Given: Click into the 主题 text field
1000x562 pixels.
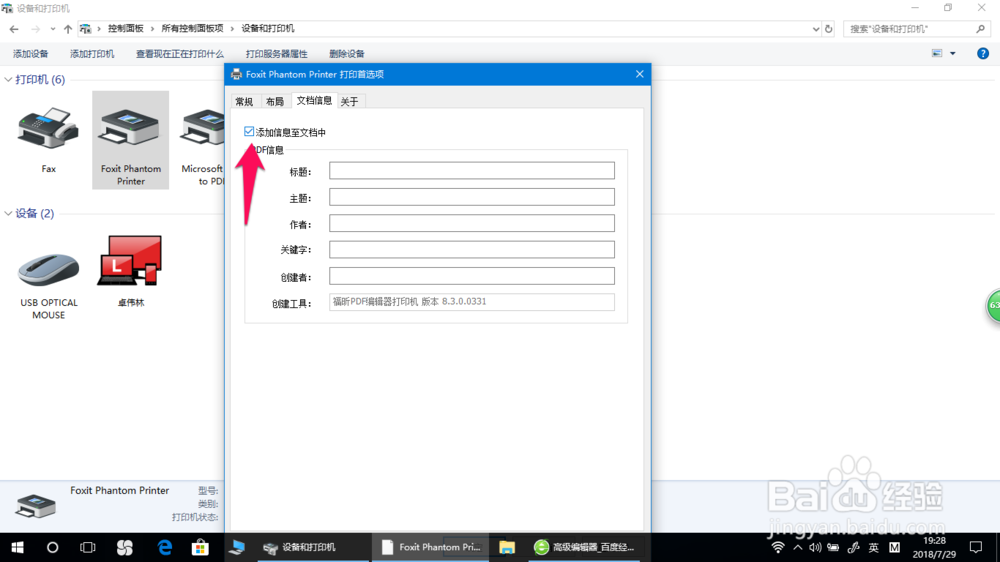Looking at the screenshot, I should tap(472, 197).
